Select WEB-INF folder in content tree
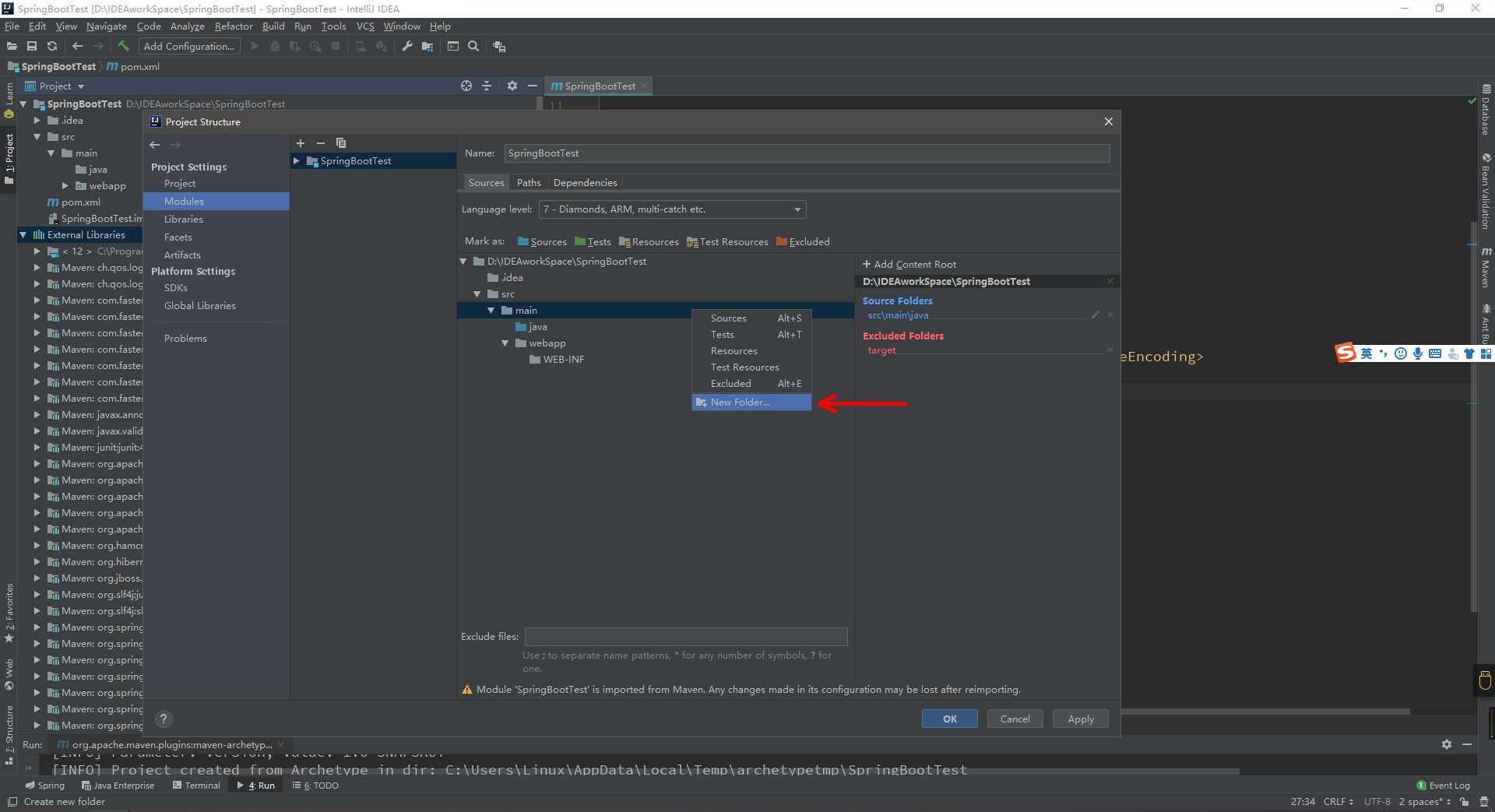Screen dimensions: 1495x812 [x=556, y=360]
